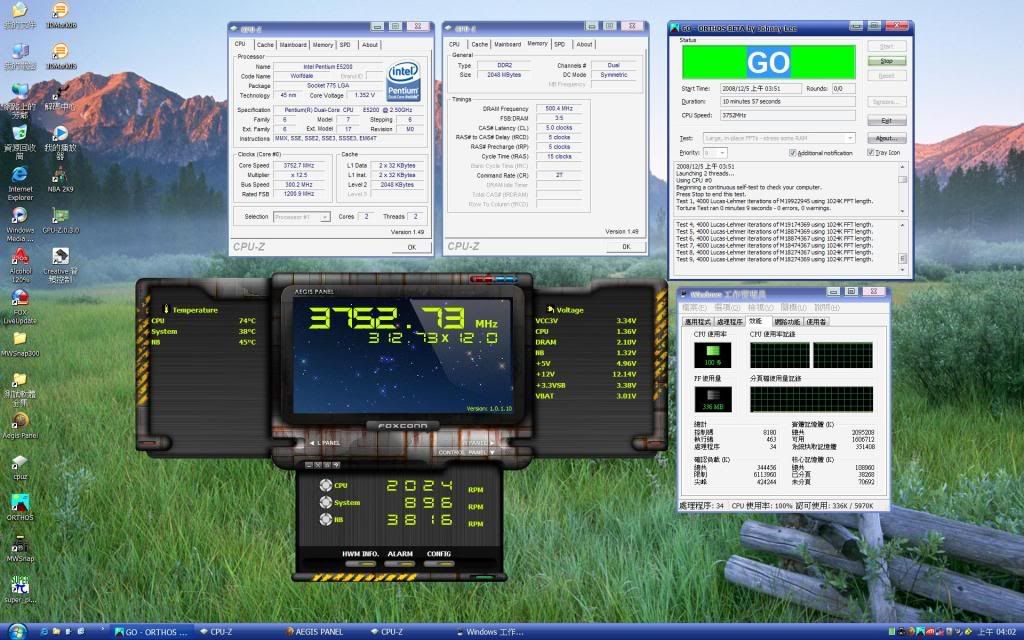
Task: Click the PF usage gauge showing 336 MB
Action: pyautogui.click(x=712, y=400)
